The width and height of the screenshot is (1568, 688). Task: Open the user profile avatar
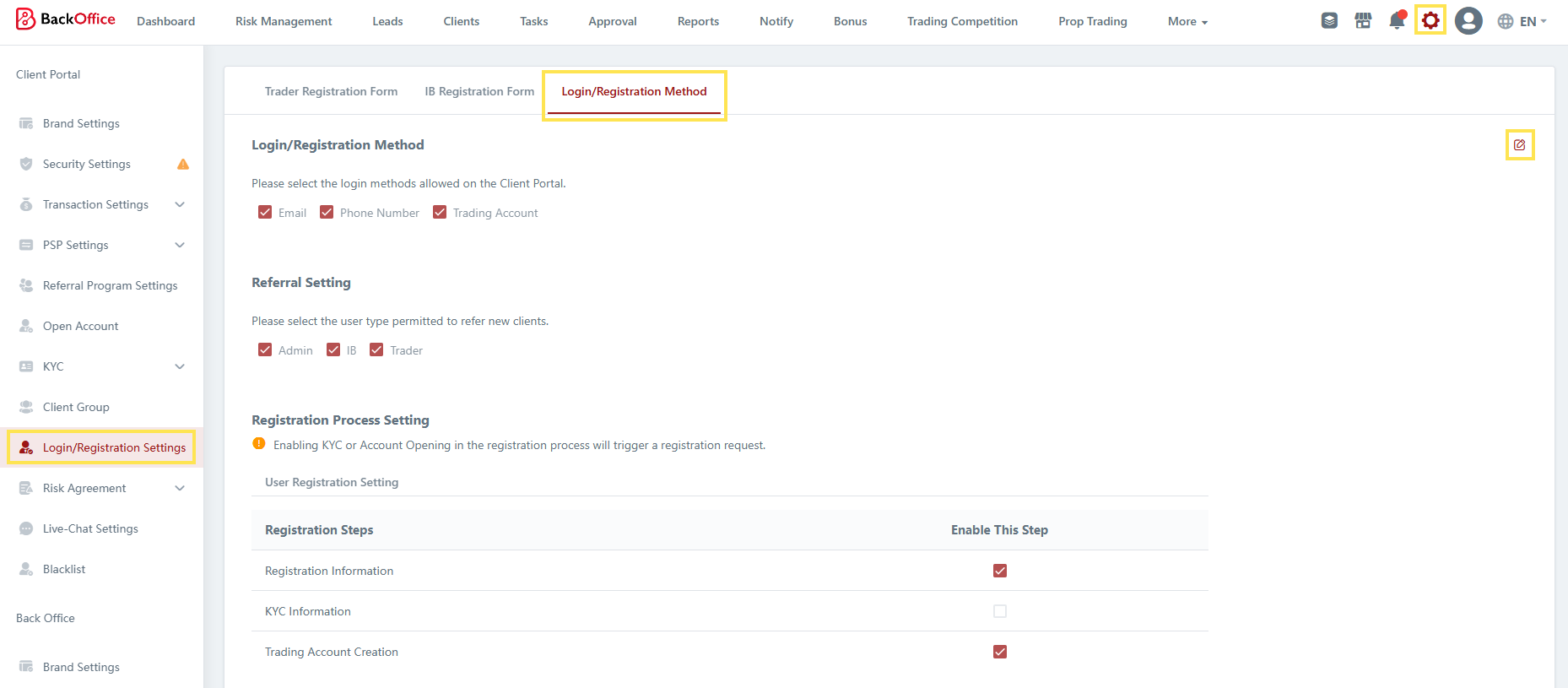tap(1468, 21)
